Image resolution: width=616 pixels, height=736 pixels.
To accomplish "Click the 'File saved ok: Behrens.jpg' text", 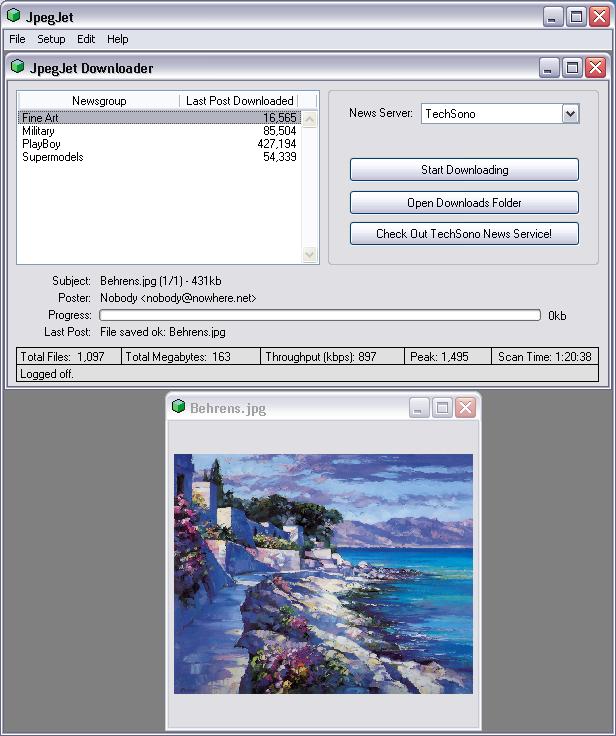I will (x=162, y=332).
